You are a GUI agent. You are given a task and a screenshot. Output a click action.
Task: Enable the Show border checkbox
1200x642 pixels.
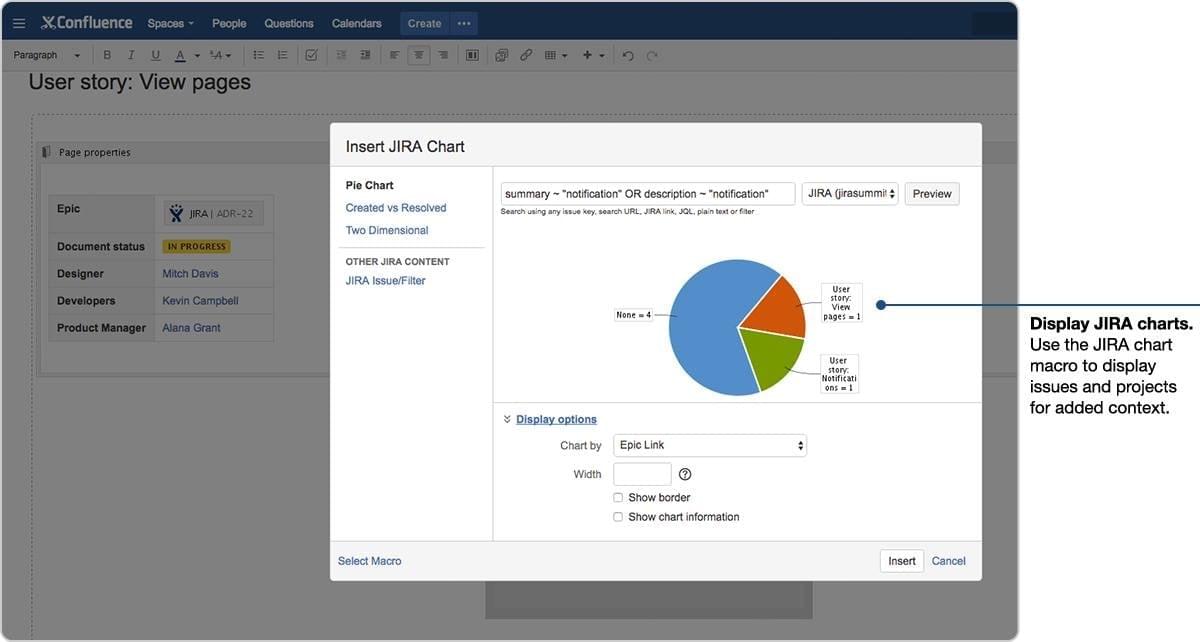tap(618, 497)
